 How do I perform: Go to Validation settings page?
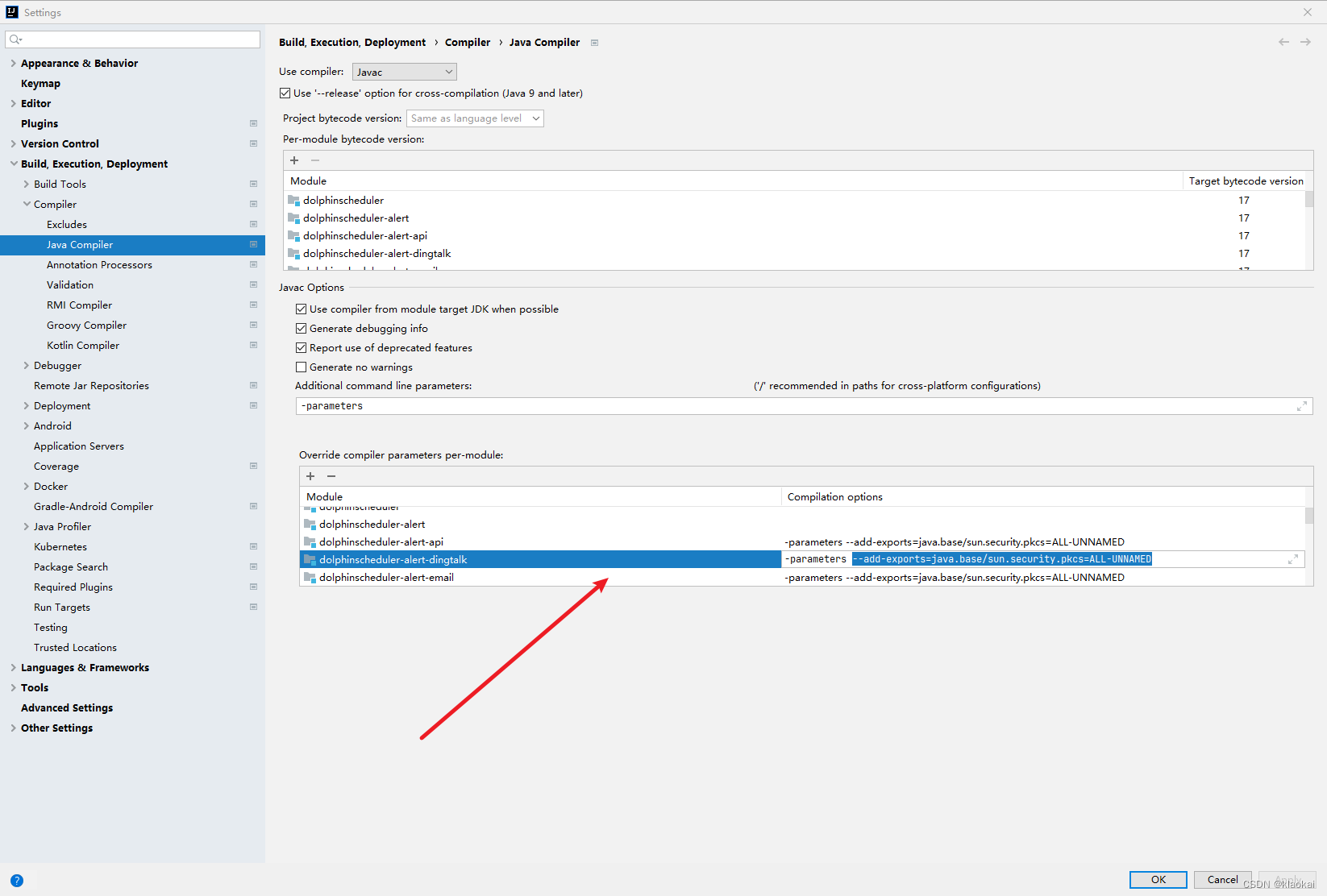[70, 284]
